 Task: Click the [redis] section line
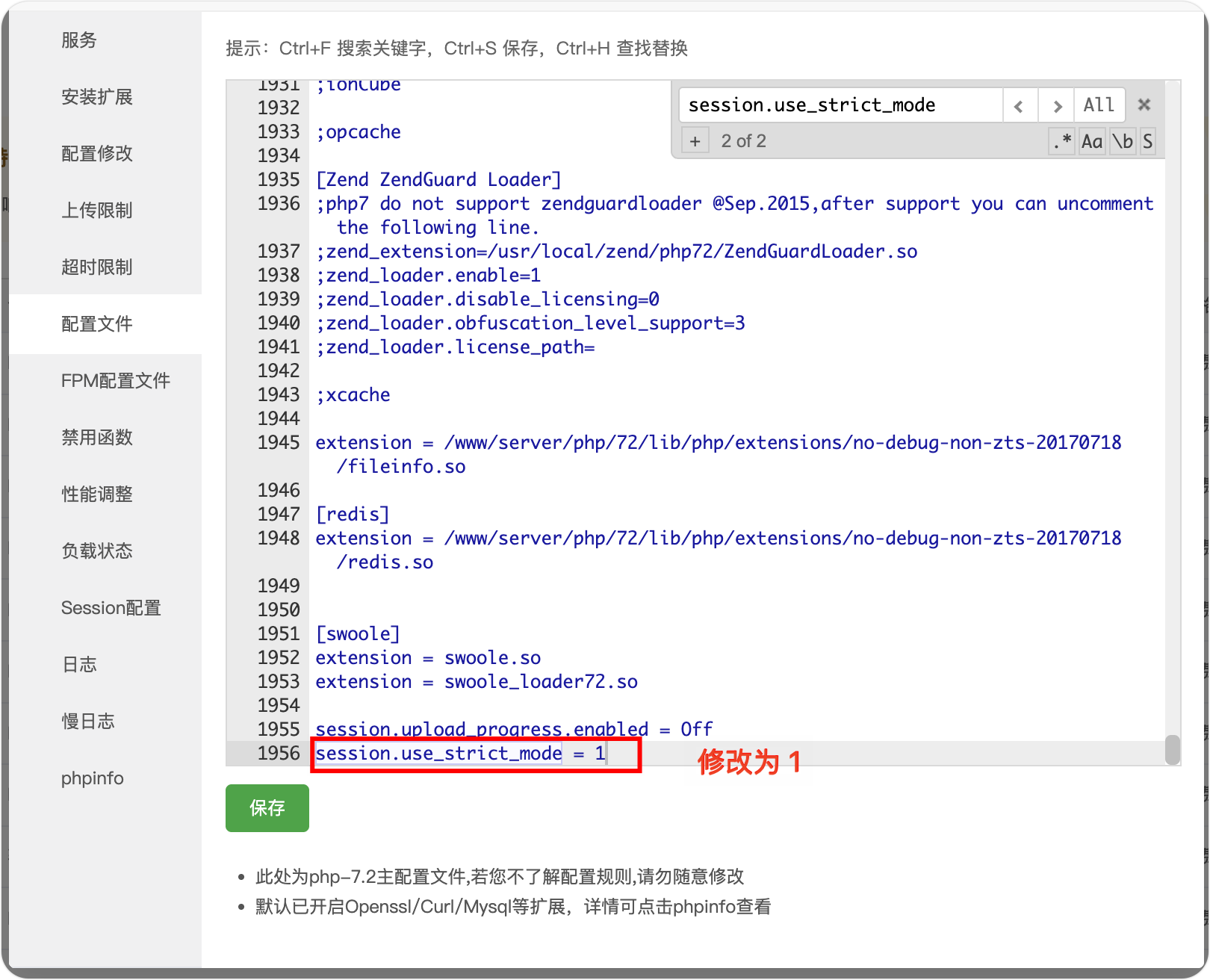pyautogui.click(x=353, y=514)
